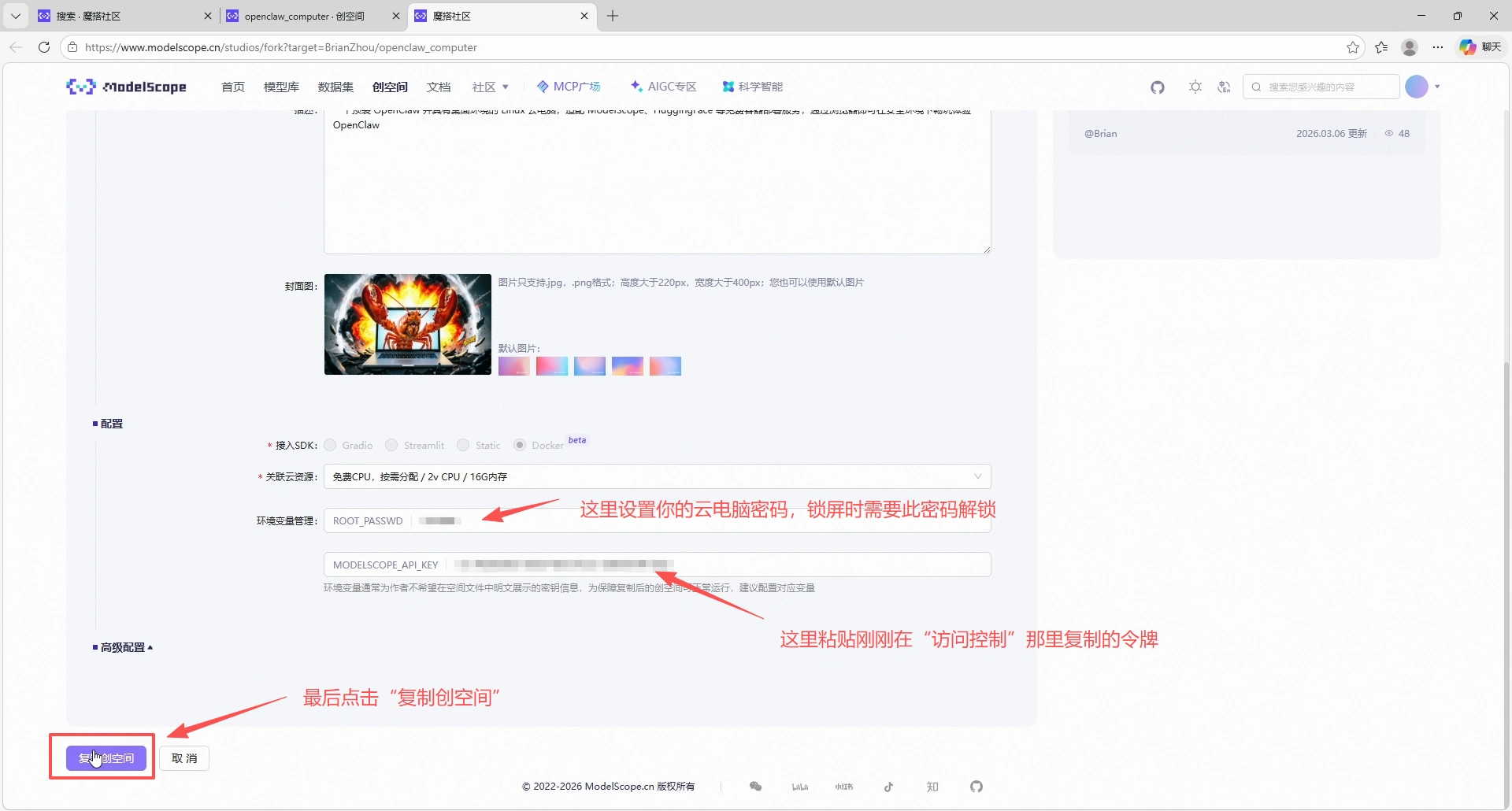Open the GitHub icon in the footer

coord(976,787)
